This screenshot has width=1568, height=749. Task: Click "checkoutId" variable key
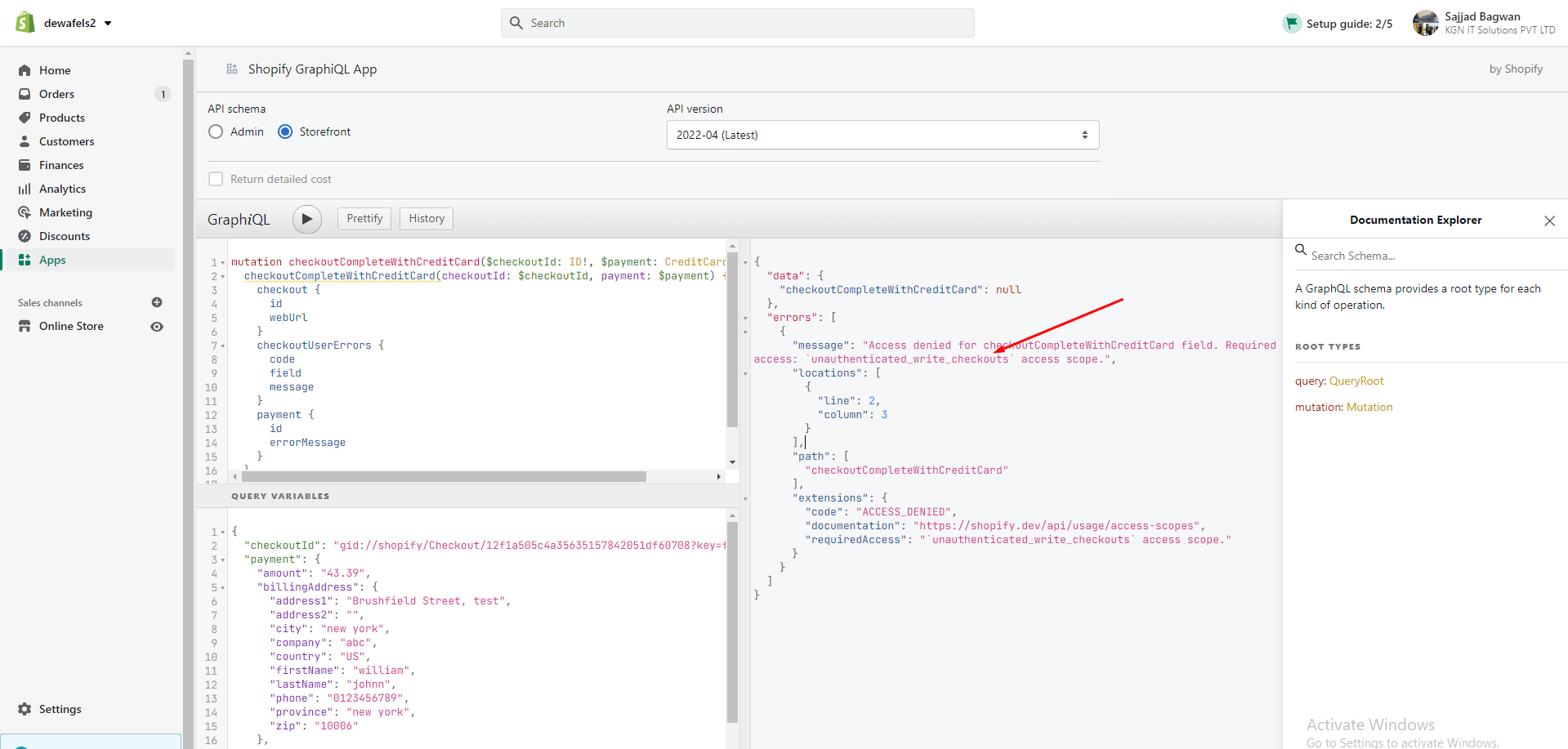click(x=283, y=546)
